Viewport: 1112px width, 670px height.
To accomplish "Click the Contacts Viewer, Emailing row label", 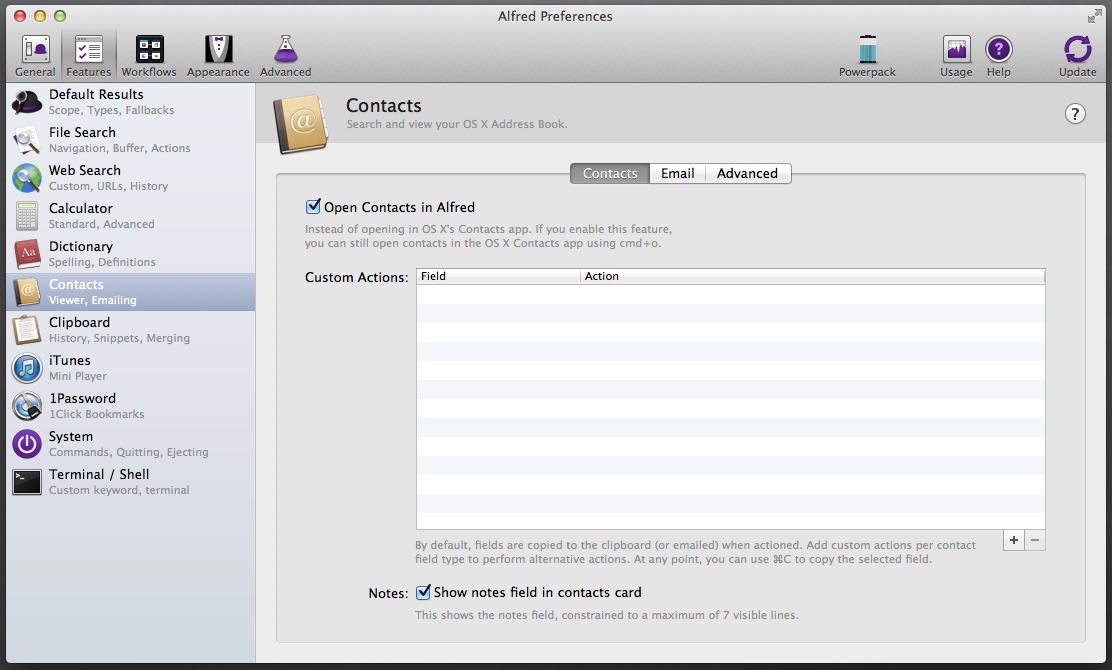I will tap(92, 291).
